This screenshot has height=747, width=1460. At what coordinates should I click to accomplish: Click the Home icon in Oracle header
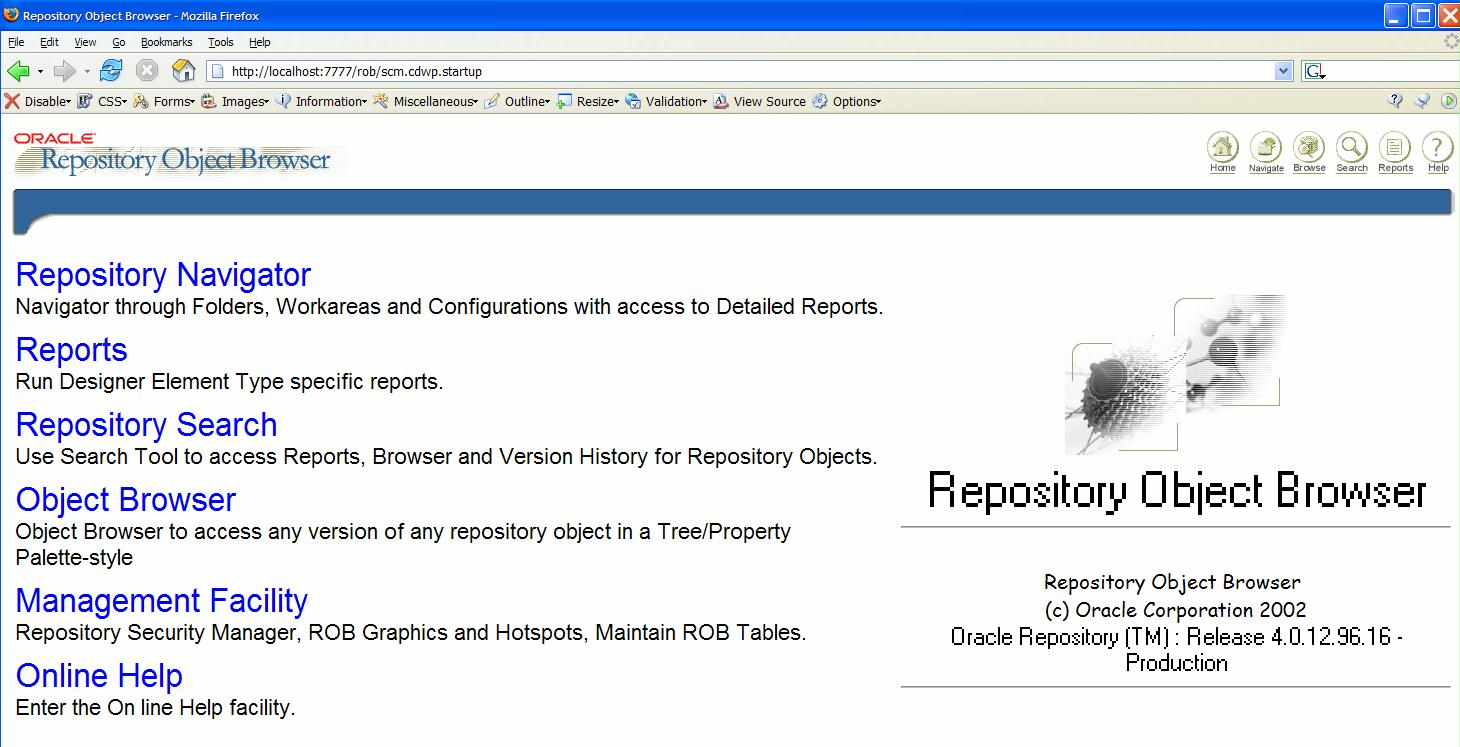(x=1222, y=148)
